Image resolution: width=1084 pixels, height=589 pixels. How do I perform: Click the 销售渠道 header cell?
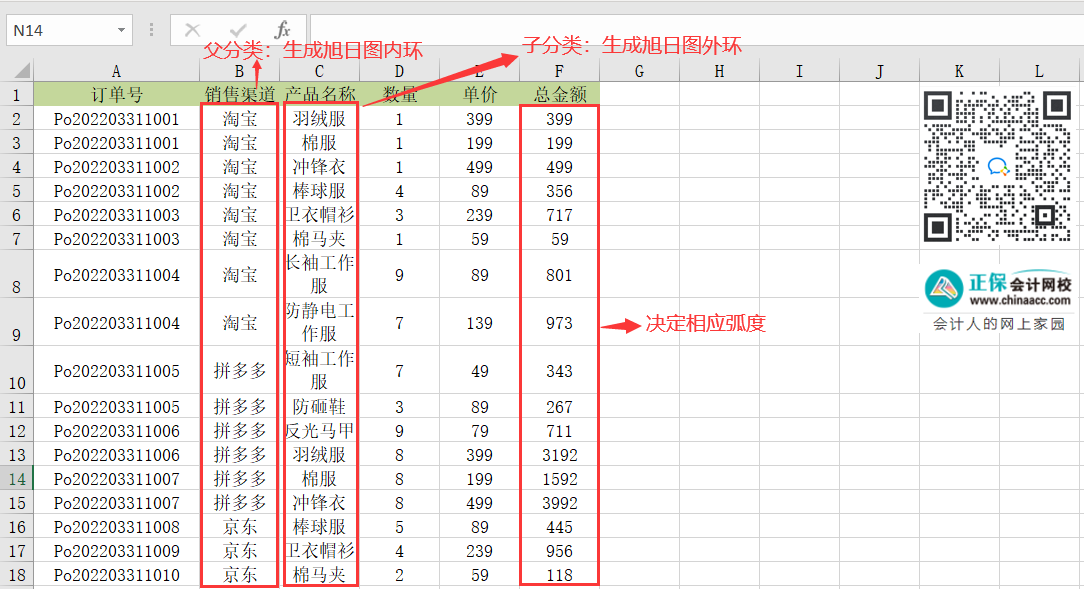[x=239, y=94]
